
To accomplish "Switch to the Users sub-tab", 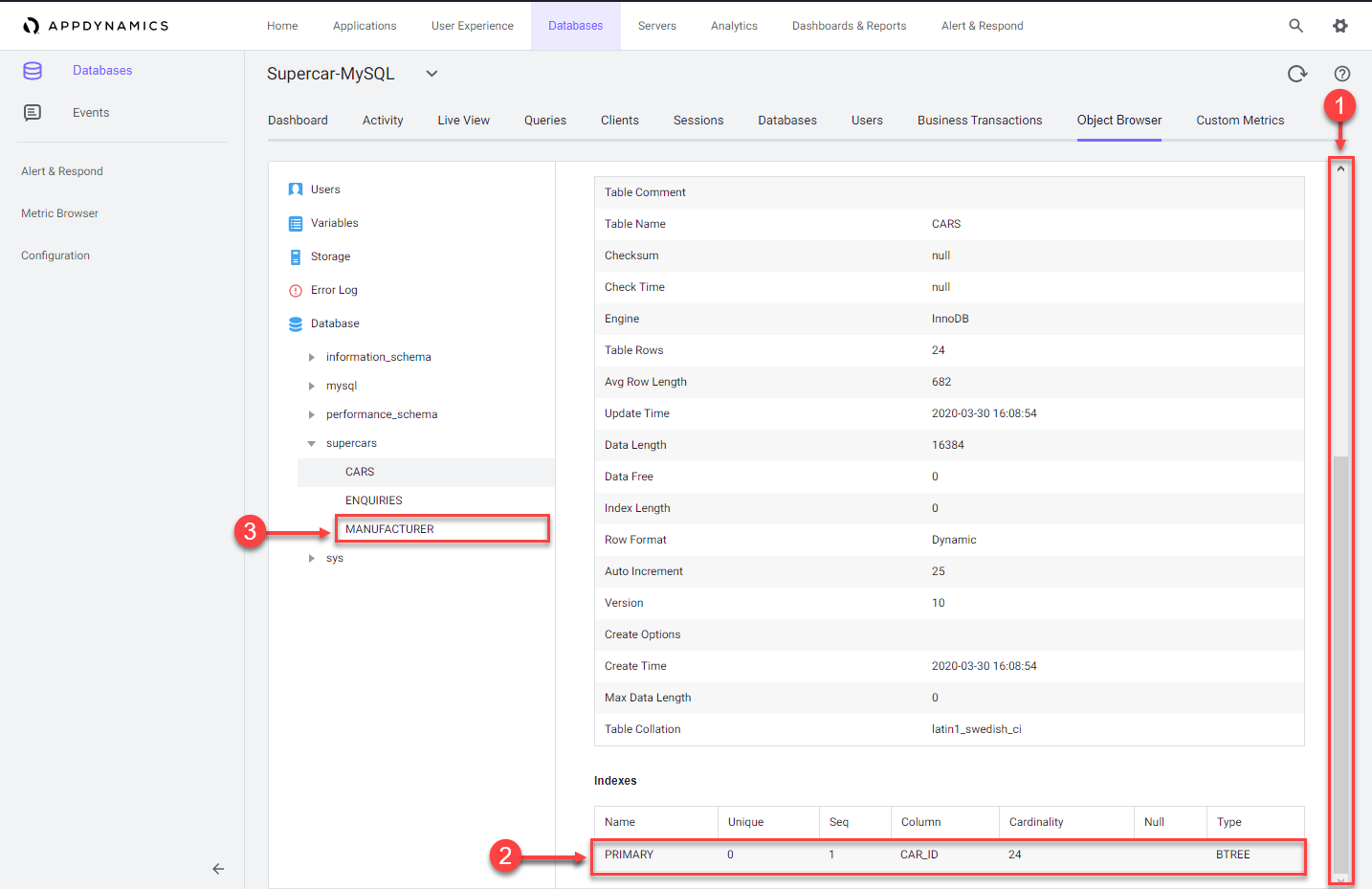I will click(867, 121).
